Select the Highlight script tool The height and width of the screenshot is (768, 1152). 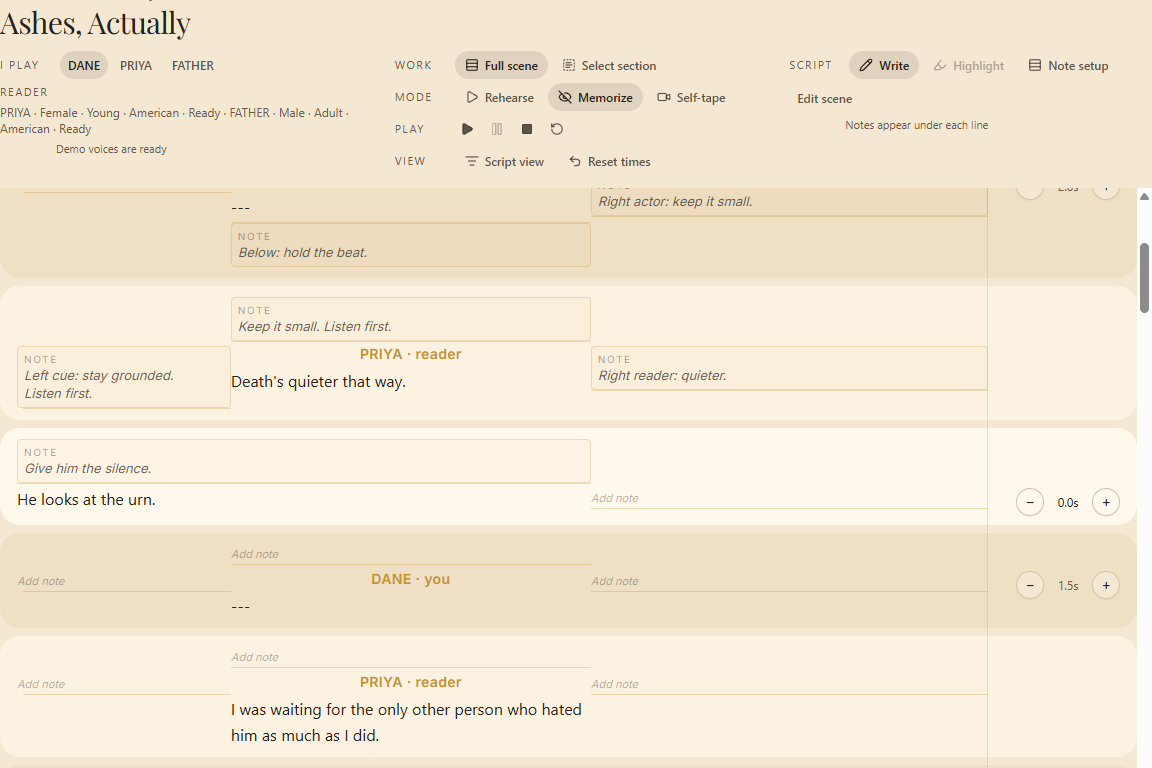pyautogui.click(x=968, y=65)
